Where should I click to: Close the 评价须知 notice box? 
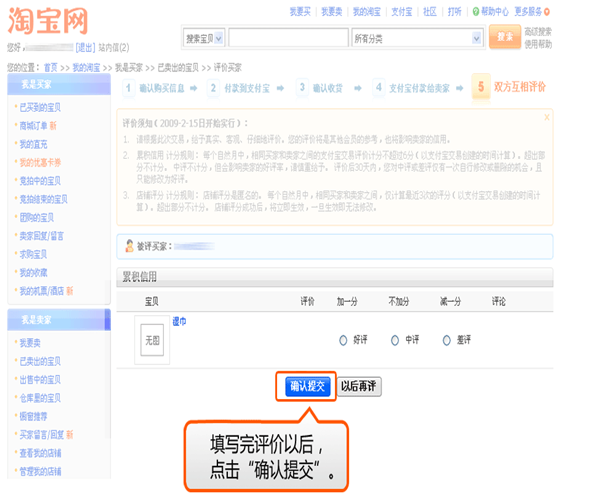(547, 117)
